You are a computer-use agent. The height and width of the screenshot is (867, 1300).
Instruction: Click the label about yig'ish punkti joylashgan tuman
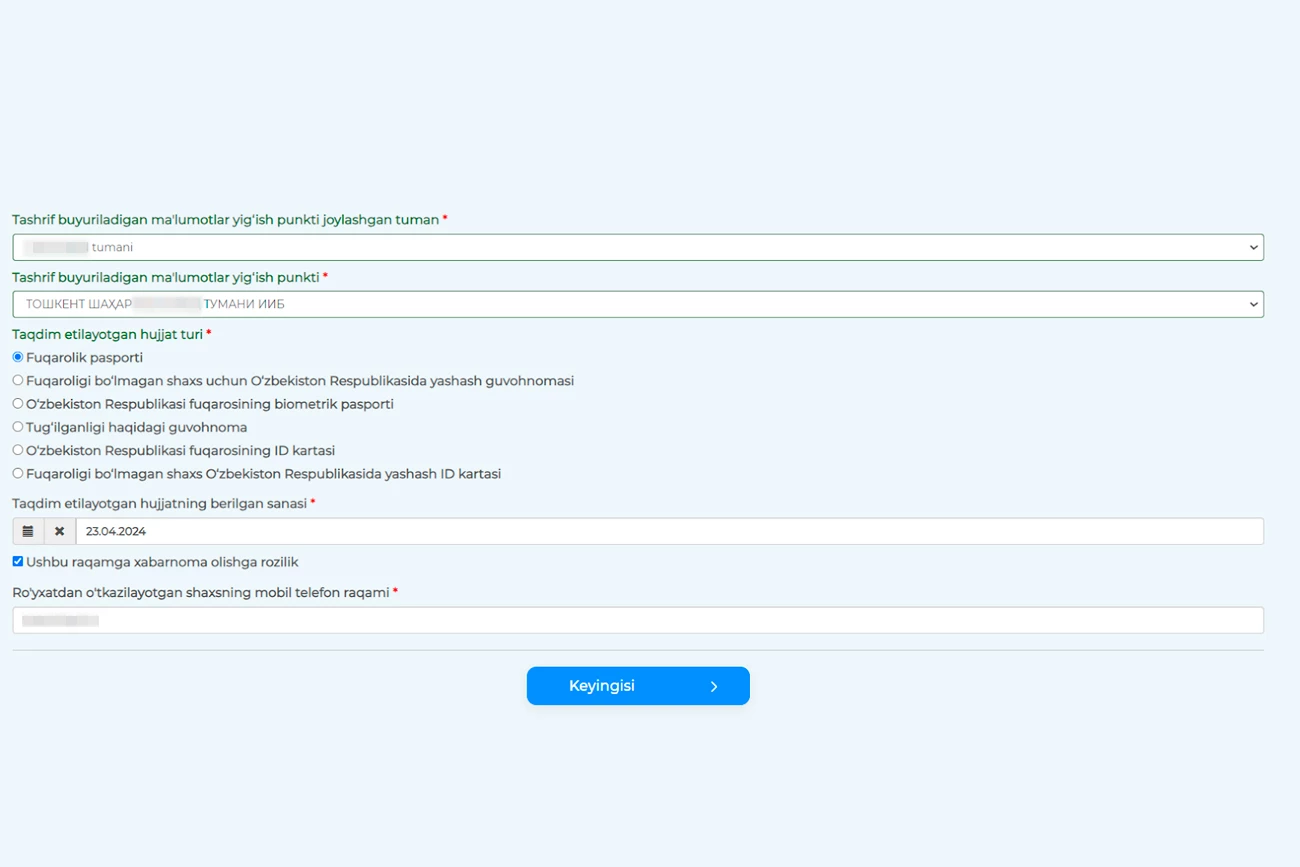(226, 219)
